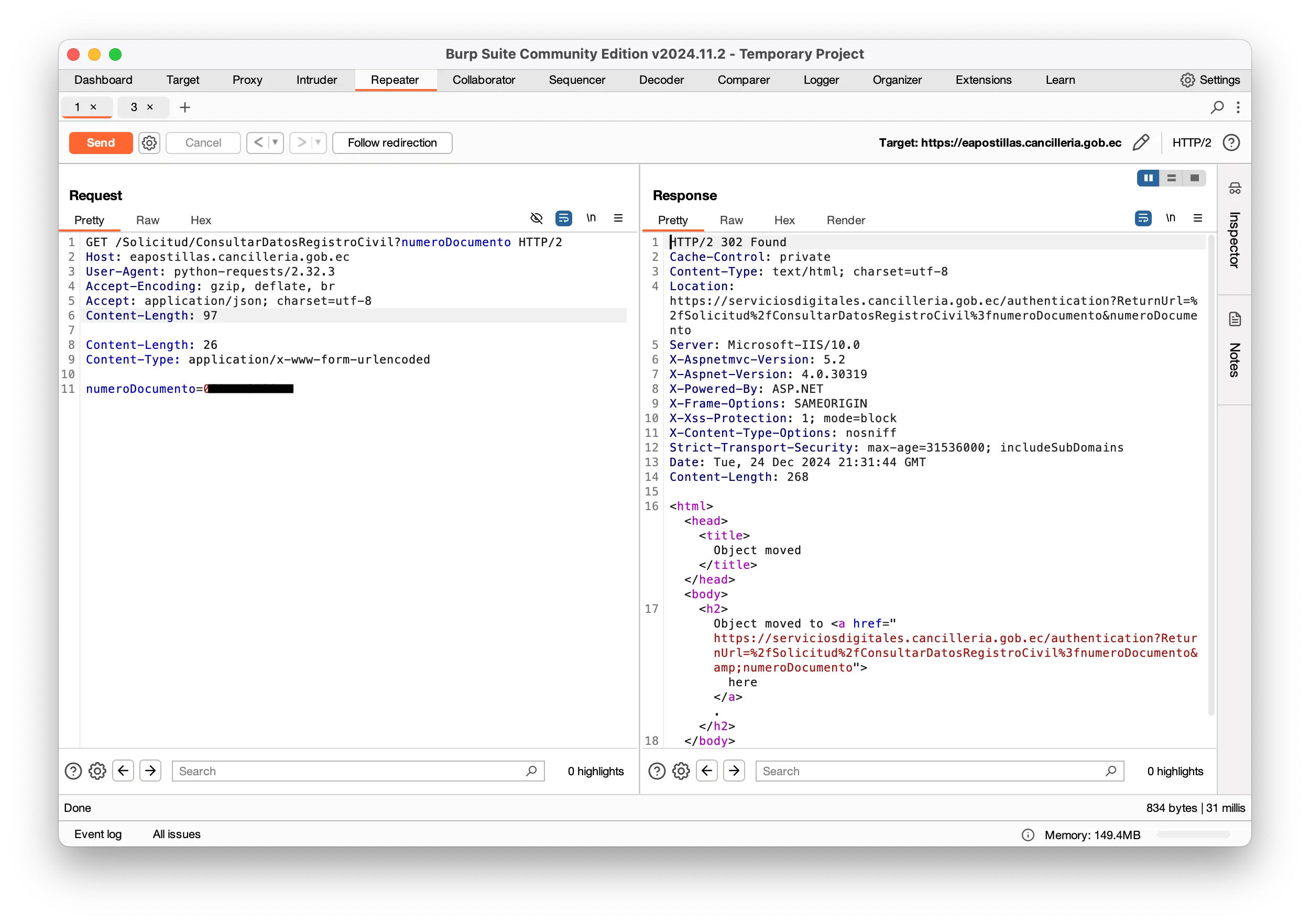The image size is (1310, 924).
Task: Click the Cancel button
Action: (x=203, y=142)
